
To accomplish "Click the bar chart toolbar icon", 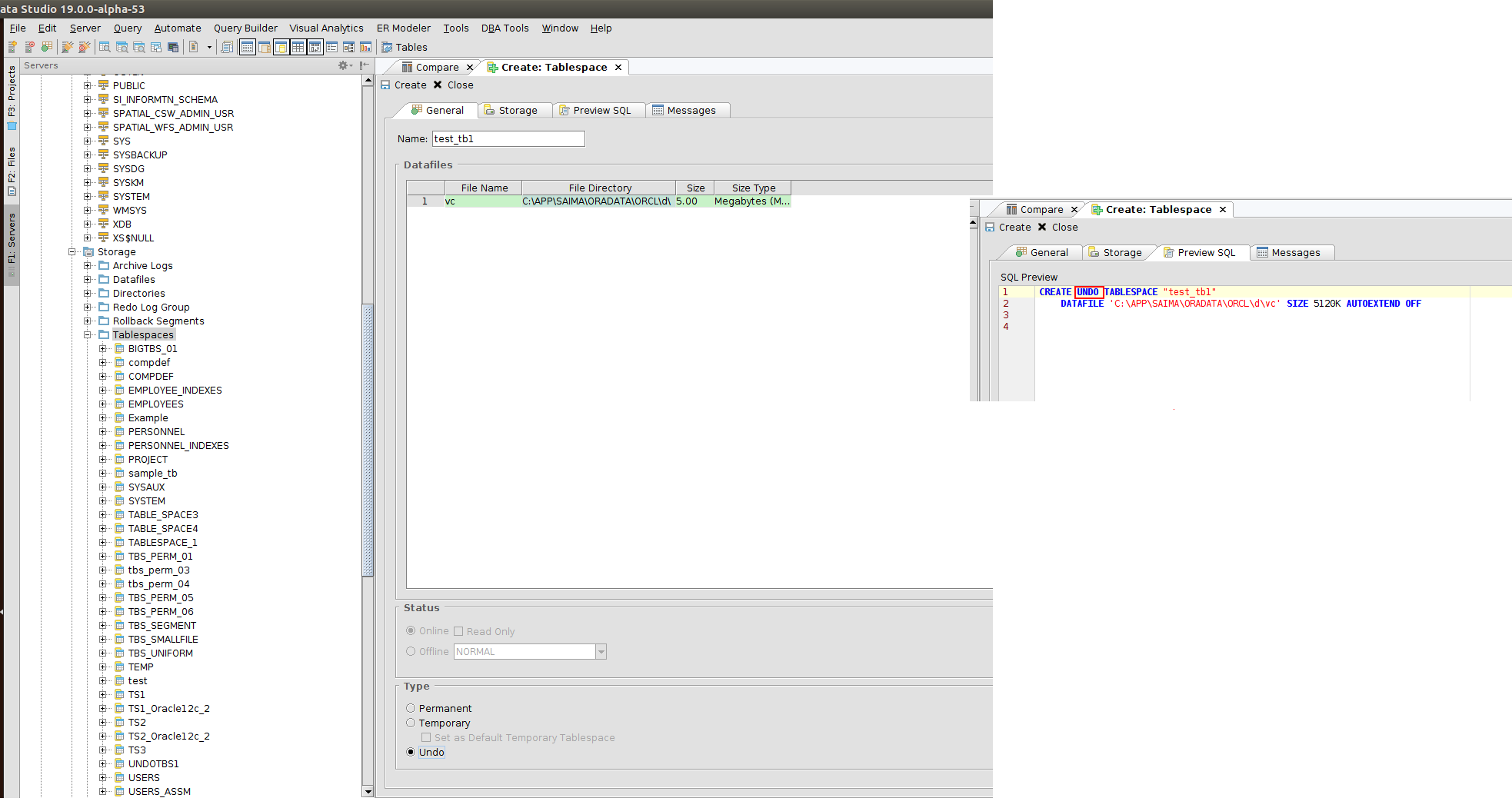I will [365, 47].
